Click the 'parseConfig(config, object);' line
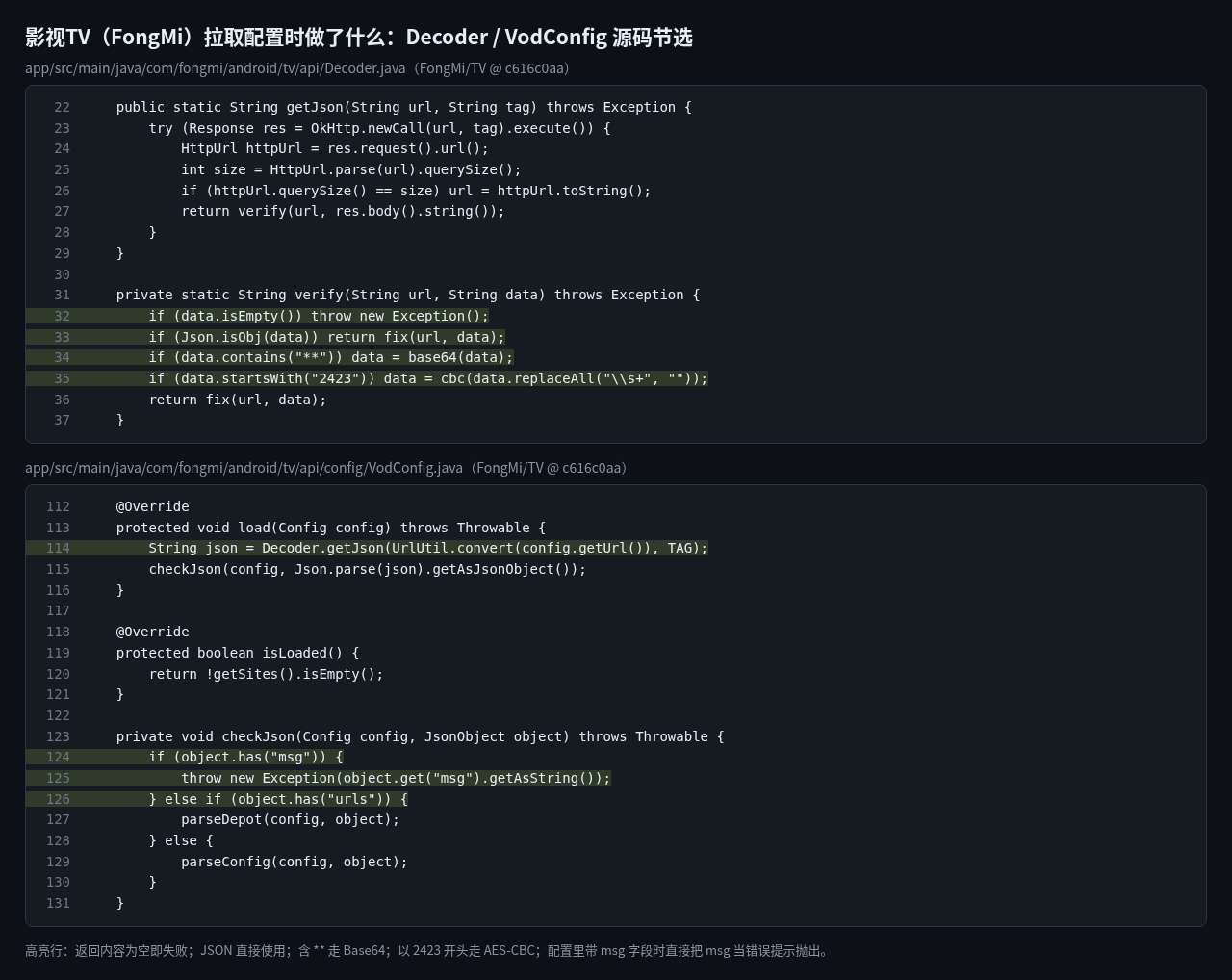The height and width of the screenshot is (980, 1232). (295, 862)
